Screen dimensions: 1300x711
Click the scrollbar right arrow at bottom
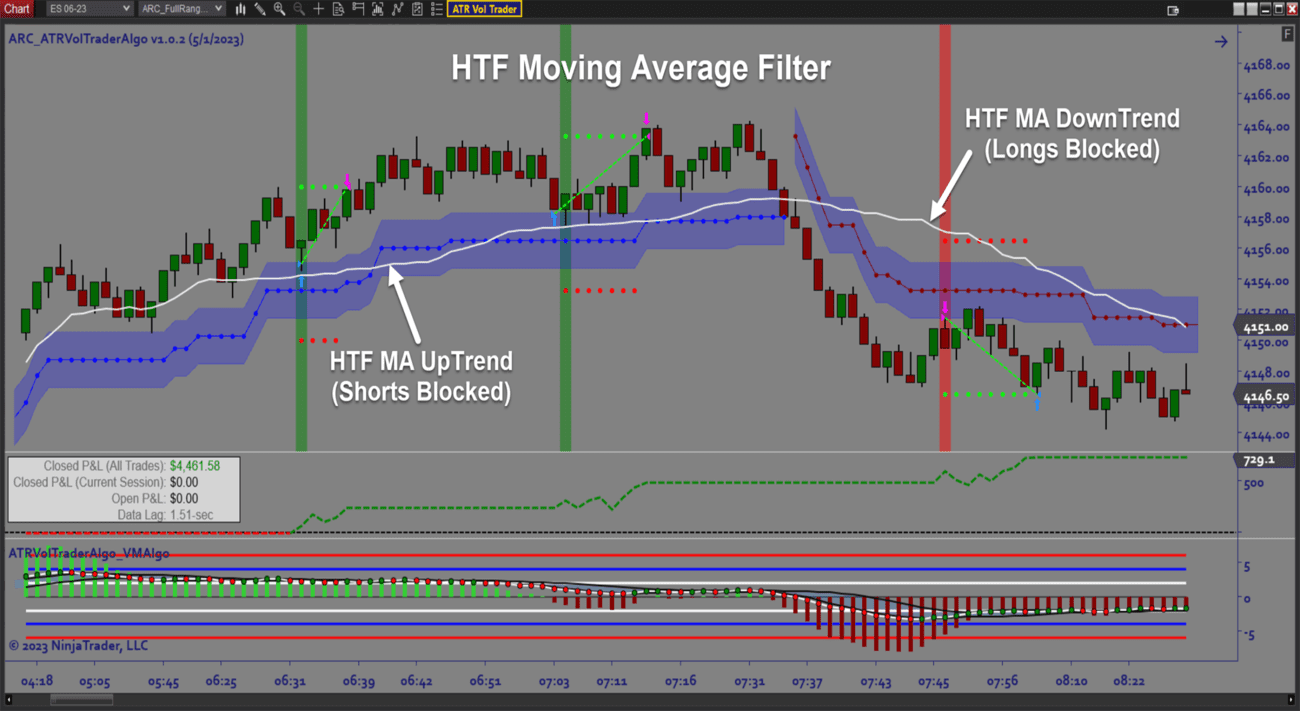1291,701
